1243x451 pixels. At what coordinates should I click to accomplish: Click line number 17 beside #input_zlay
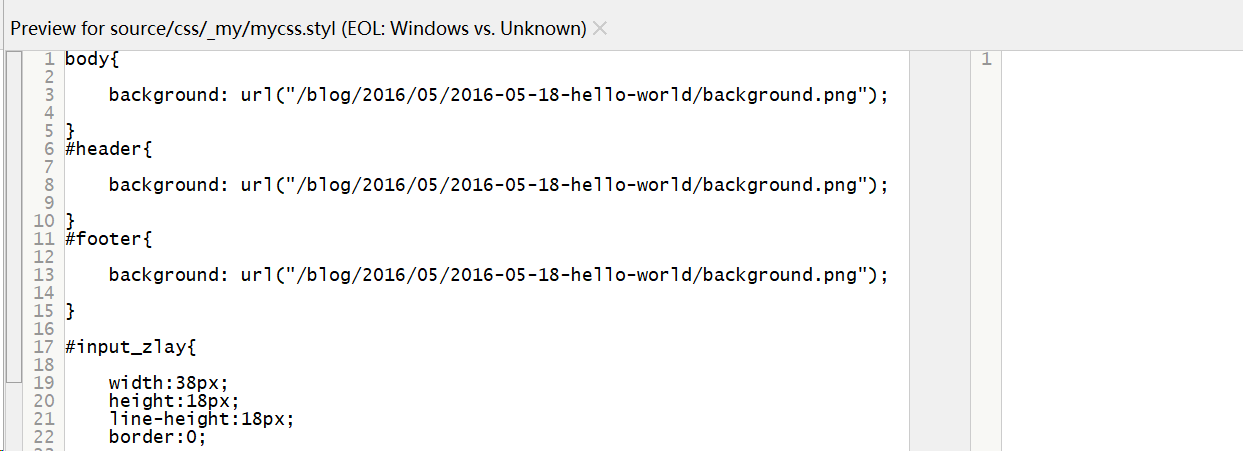(44, 347)
